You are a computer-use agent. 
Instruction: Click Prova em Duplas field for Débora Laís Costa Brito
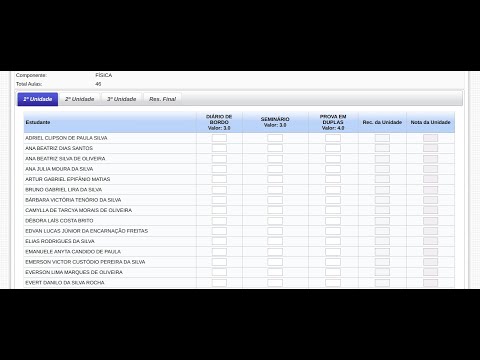(x=333, y=221)
